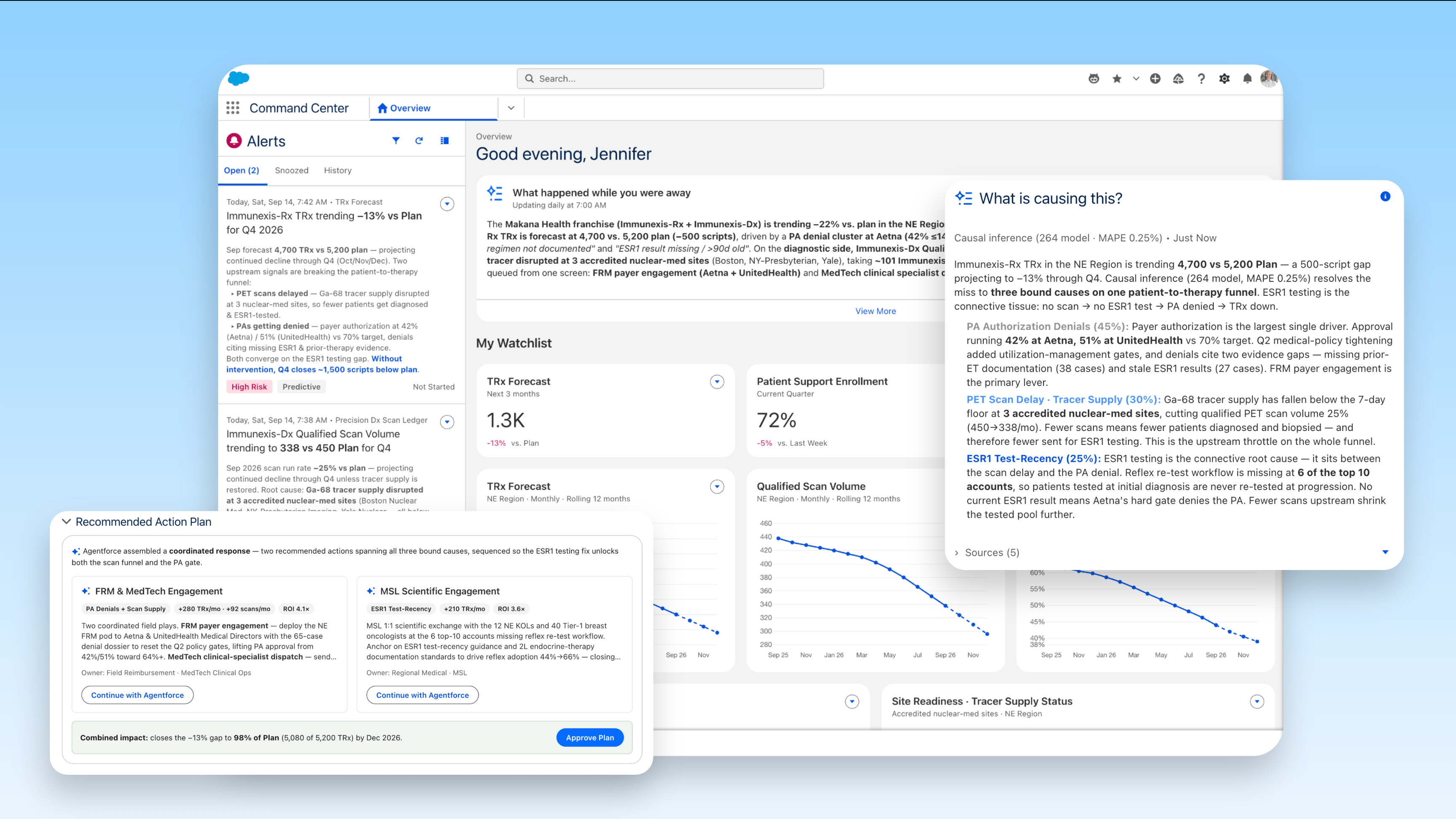Screen dimensions: 1456x819
Task: Select the Overview tab
Action: [433, 108]
